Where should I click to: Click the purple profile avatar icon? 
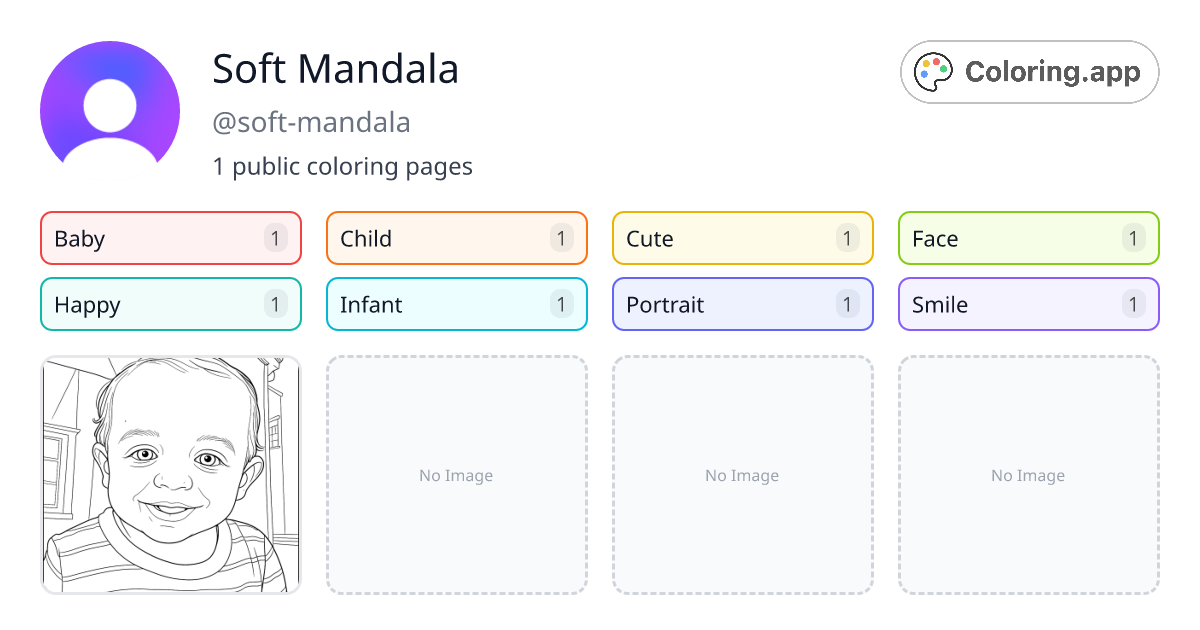110,102
